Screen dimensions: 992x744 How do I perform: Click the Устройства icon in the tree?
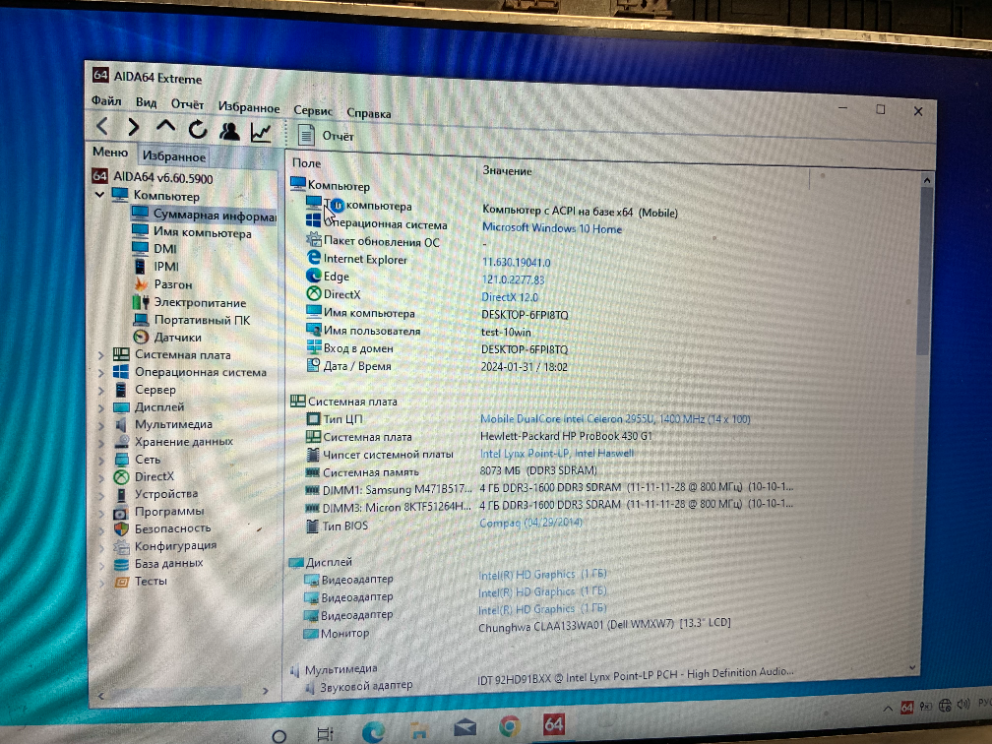(121, 495)
